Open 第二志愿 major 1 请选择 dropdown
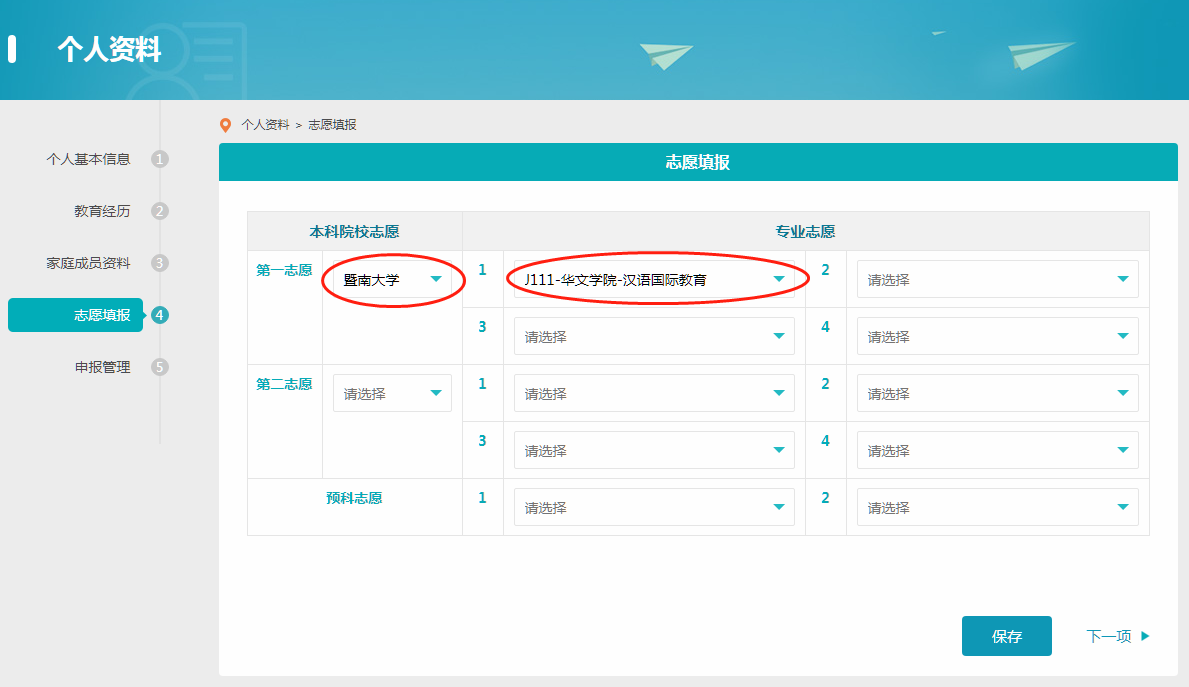 pyautogui.click(x=654, y=393)
